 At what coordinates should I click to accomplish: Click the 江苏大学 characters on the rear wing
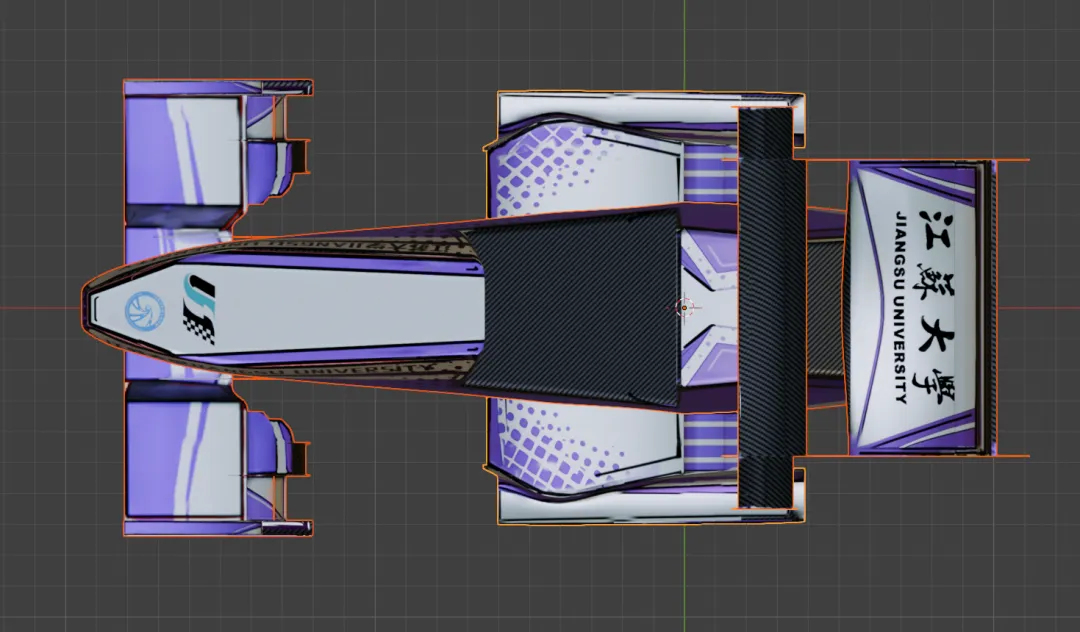(937, 308)
